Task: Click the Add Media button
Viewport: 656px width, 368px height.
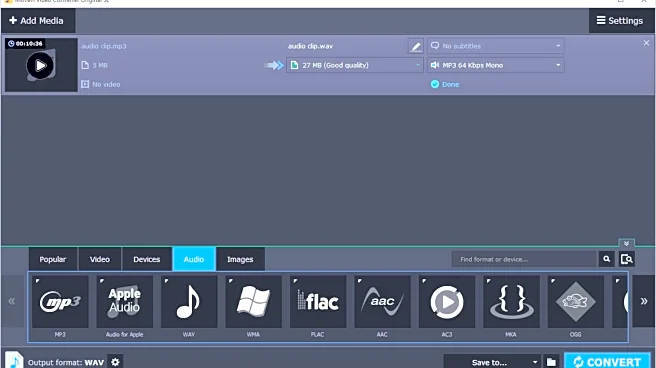Action: [37, 20]
